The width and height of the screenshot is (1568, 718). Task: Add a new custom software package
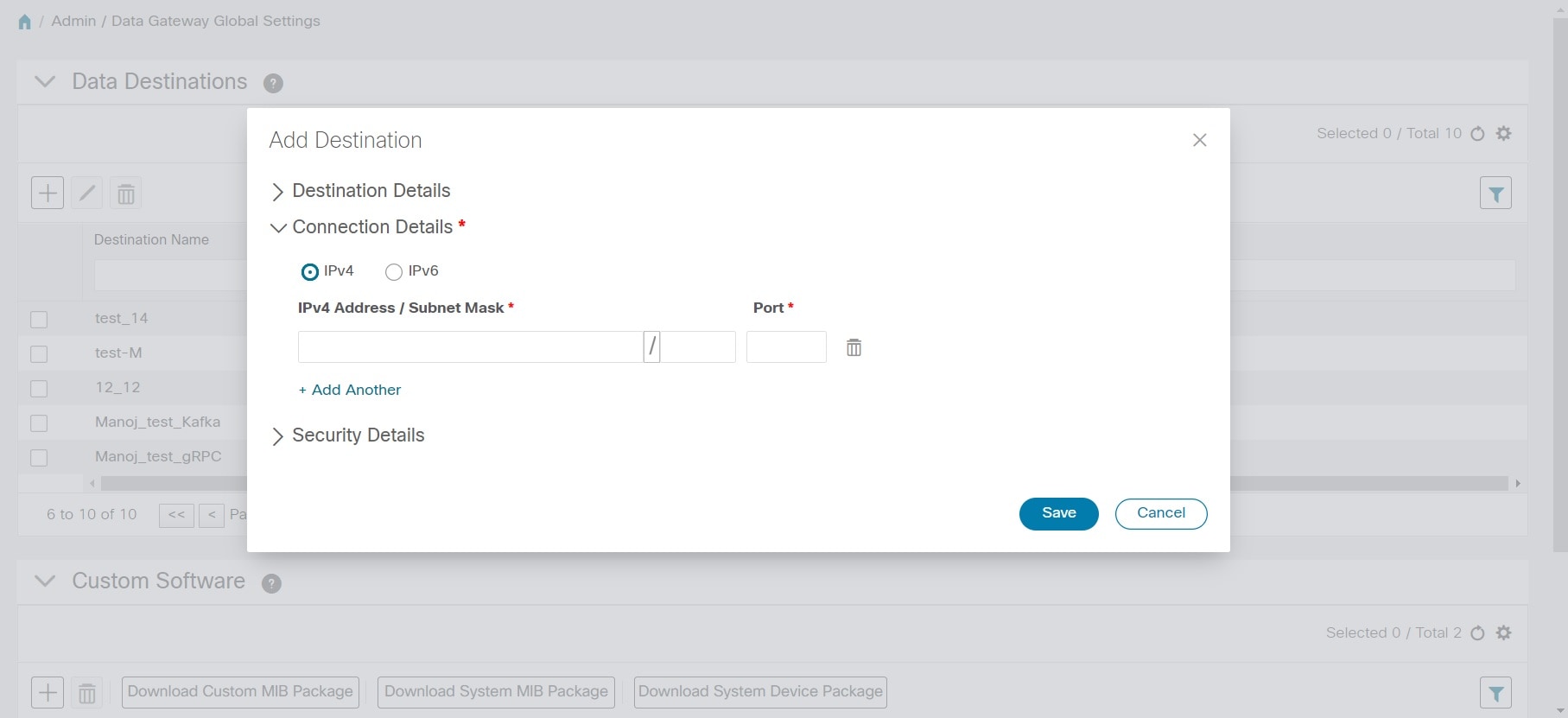(x=48, y=692)
